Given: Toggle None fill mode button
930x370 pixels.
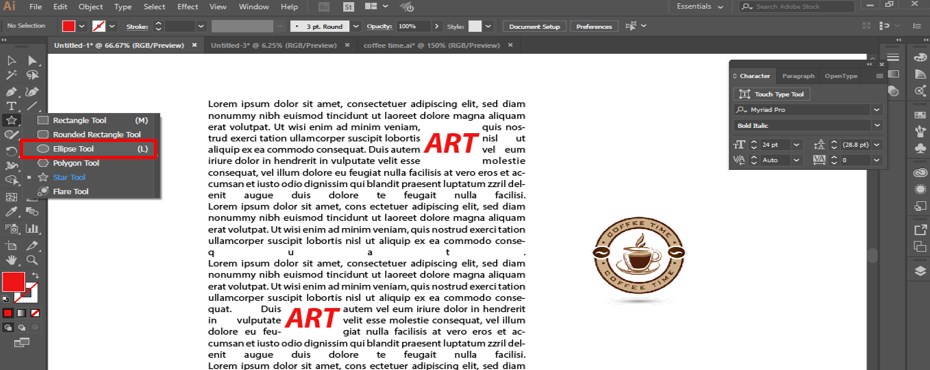Looking at the screenshot, I should pyautogui.click(x=35, y=312).
